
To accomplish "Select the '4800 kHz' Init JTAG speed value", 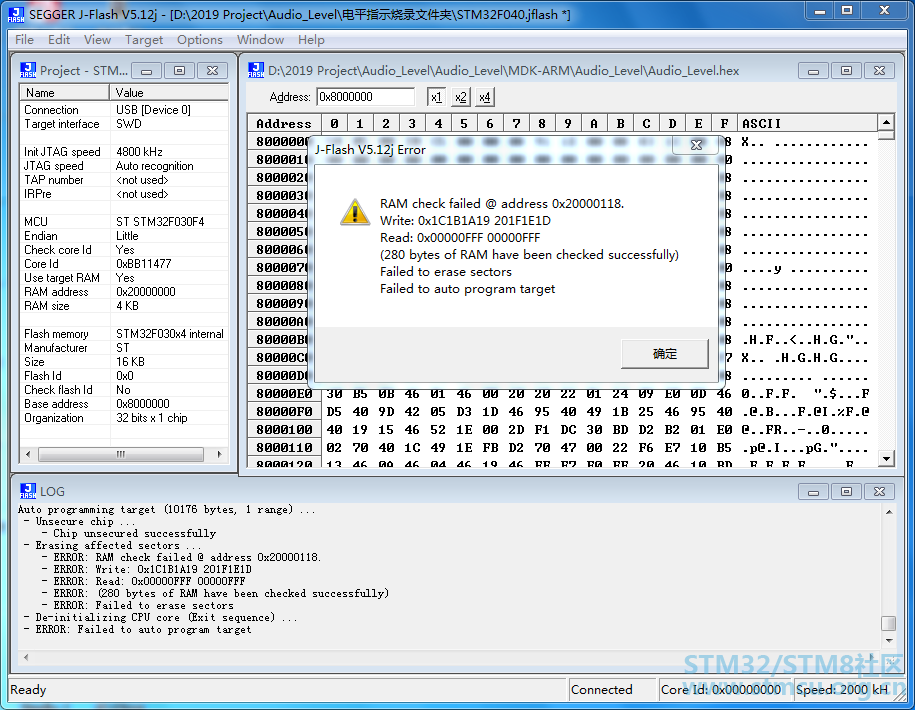I will point(139,152).
